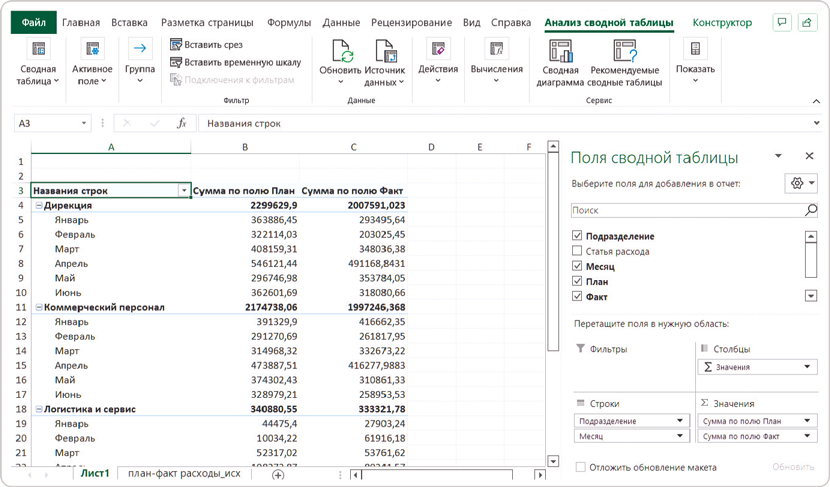This screenshot has width=830, height=487.
Task: Click Вставить временную шкалу timeline icon
Action: (x=176, y=62)
